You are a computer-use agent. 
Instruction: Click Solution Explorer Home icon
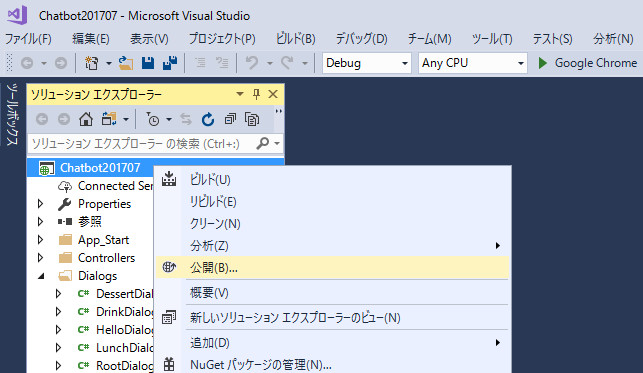(x=86, y=119)
